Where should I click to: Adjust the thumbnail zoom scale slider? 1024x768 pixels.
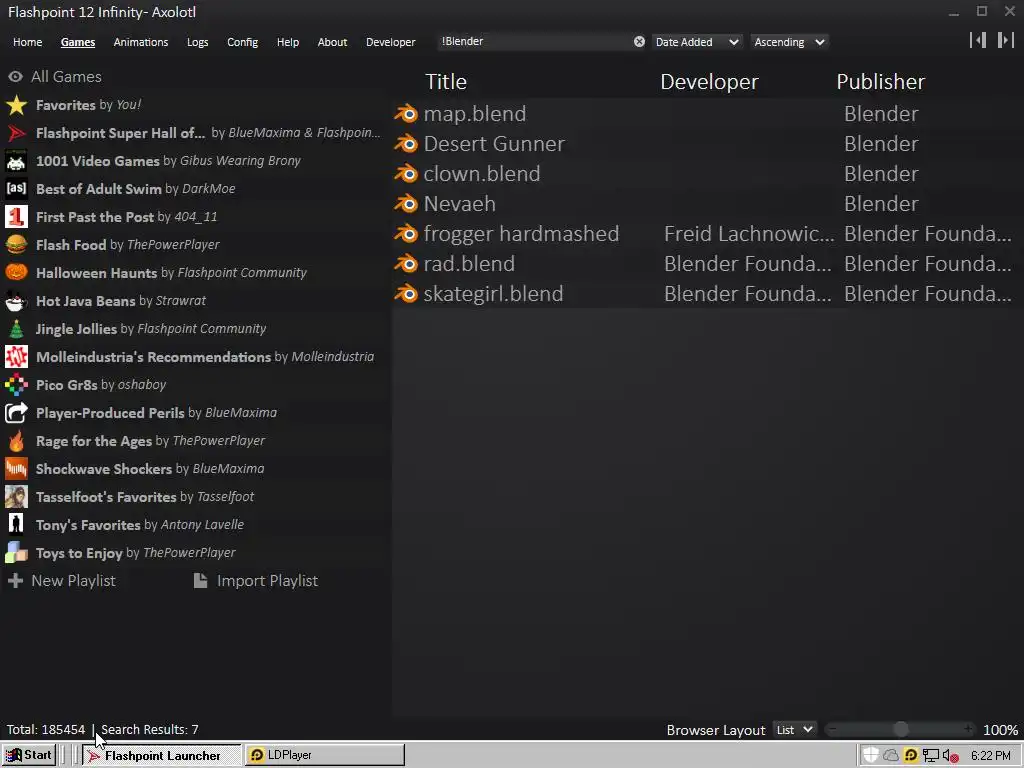900,729
